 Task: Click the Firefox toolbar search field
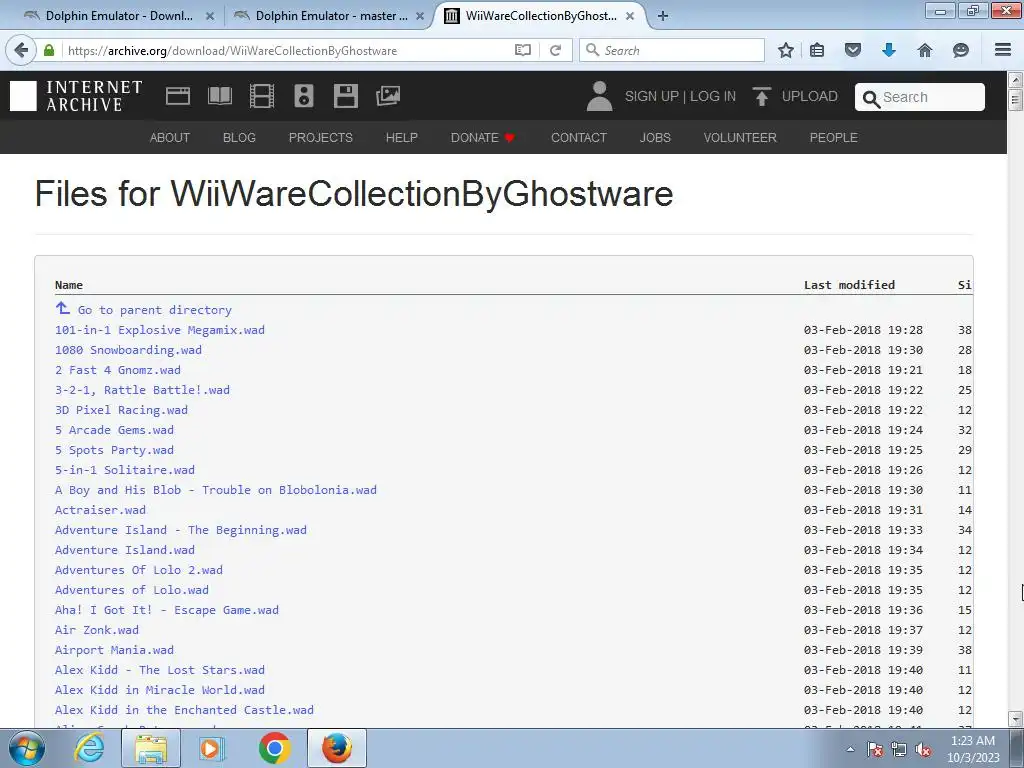(671, 50)
